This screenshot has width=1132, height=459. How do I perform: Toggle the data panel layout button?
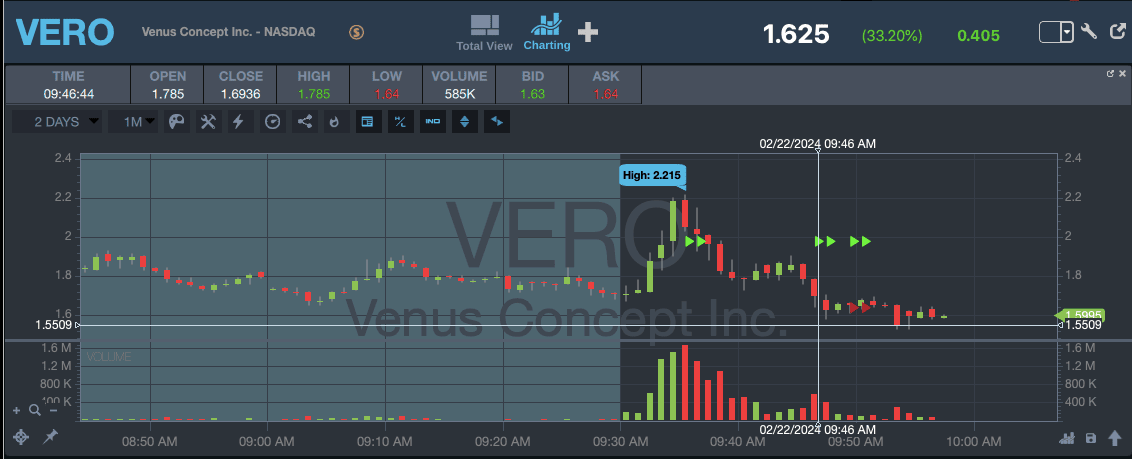(x=367, y=122)
